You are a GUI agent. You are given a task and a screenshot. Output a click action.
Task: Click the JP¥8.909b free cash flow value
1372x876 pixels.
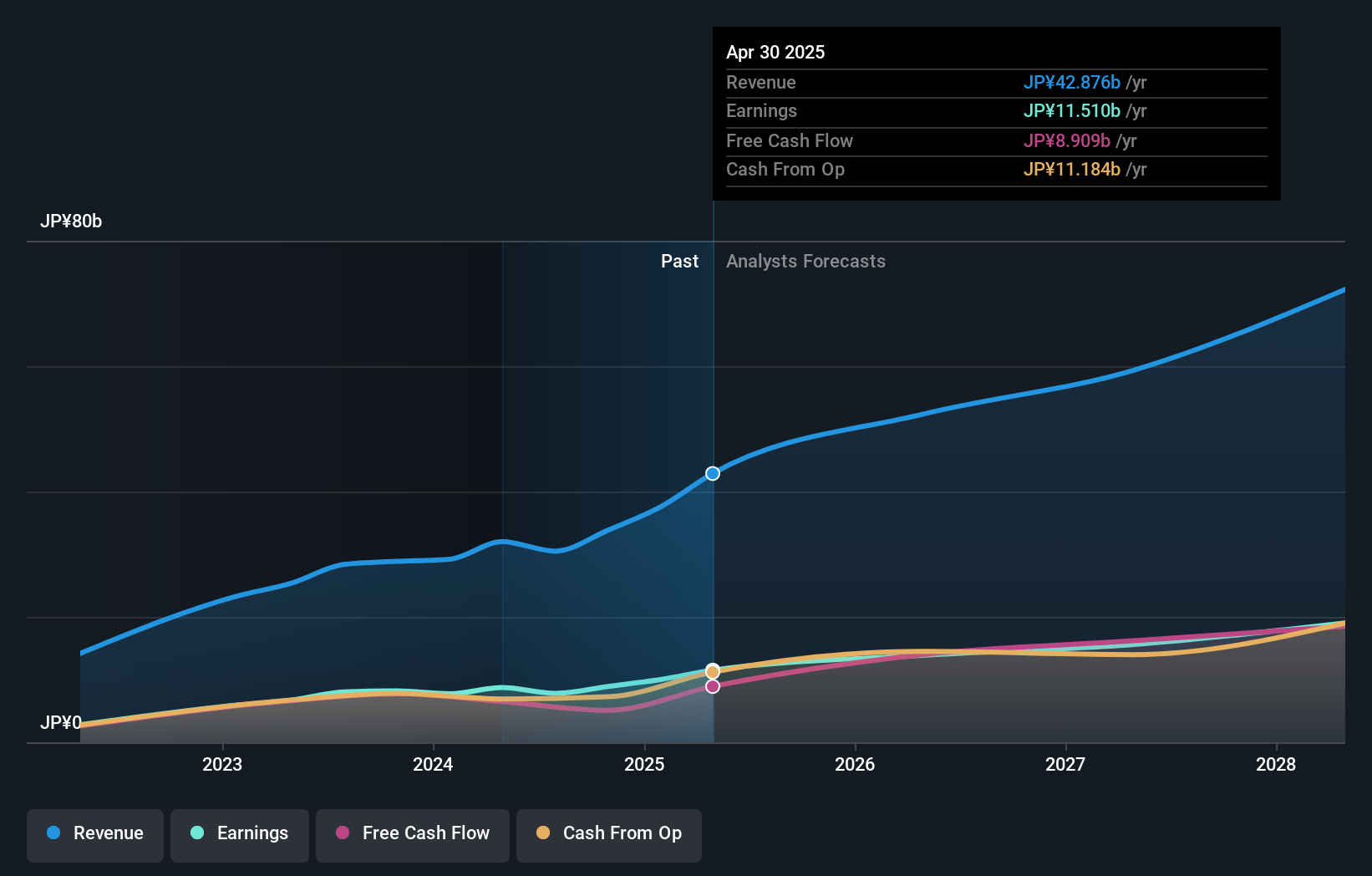(x=1067, y=141)
